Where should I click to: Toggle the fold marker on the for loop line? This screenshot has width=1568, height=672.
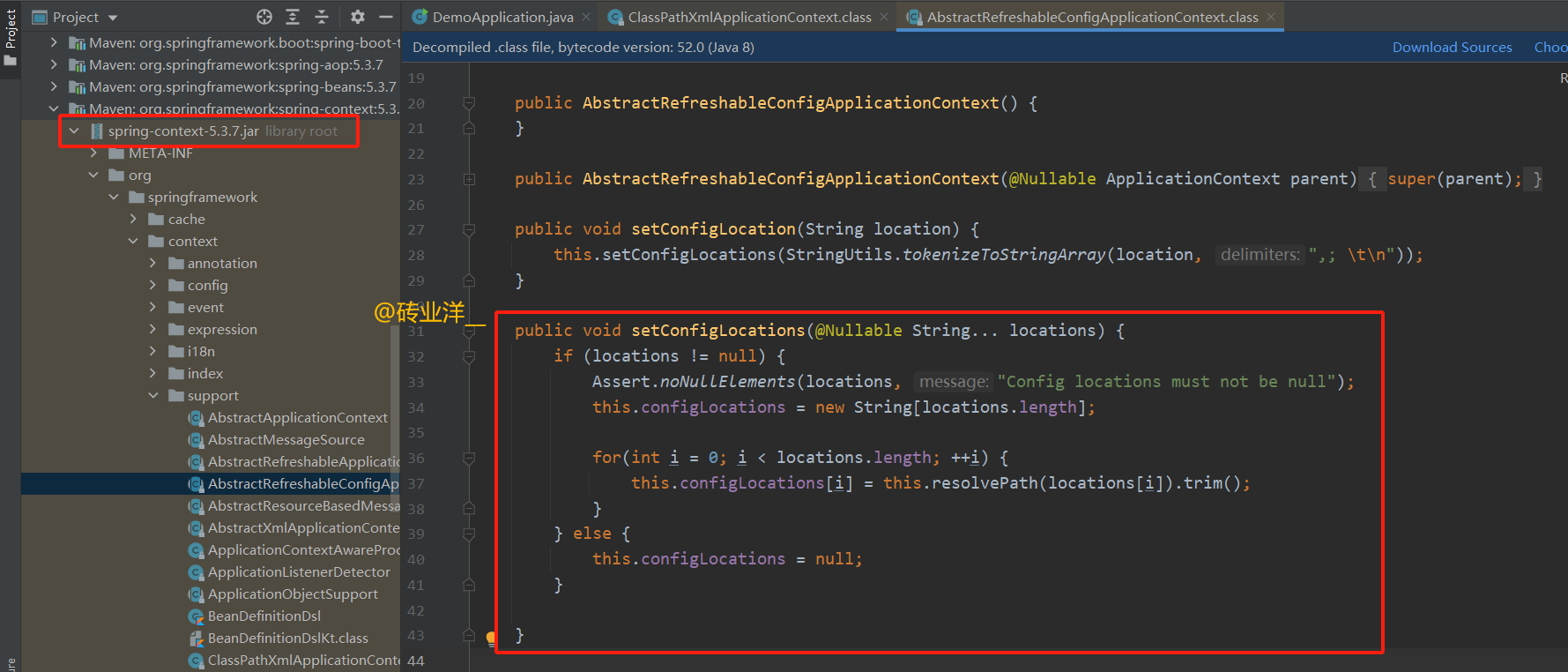(x=469, y=459)
